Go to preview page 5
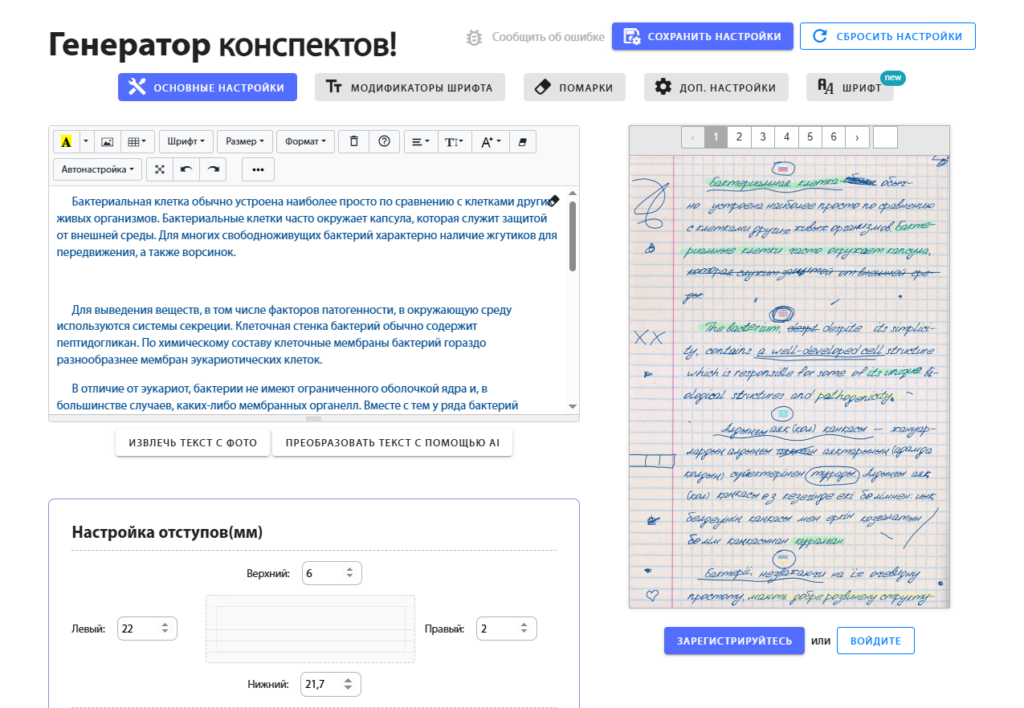This screenshot has width=1024, height=708. click(x=810, y=137)
